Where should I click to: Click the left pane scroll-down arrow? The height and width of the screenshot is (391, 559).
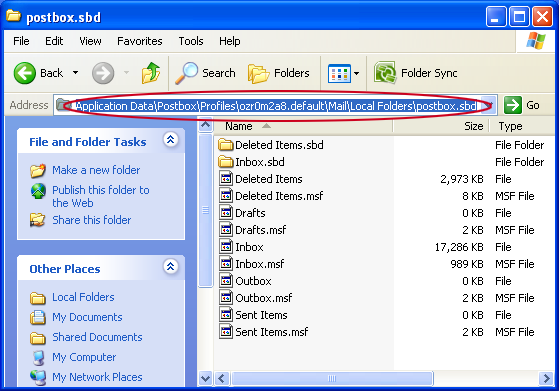205,378
